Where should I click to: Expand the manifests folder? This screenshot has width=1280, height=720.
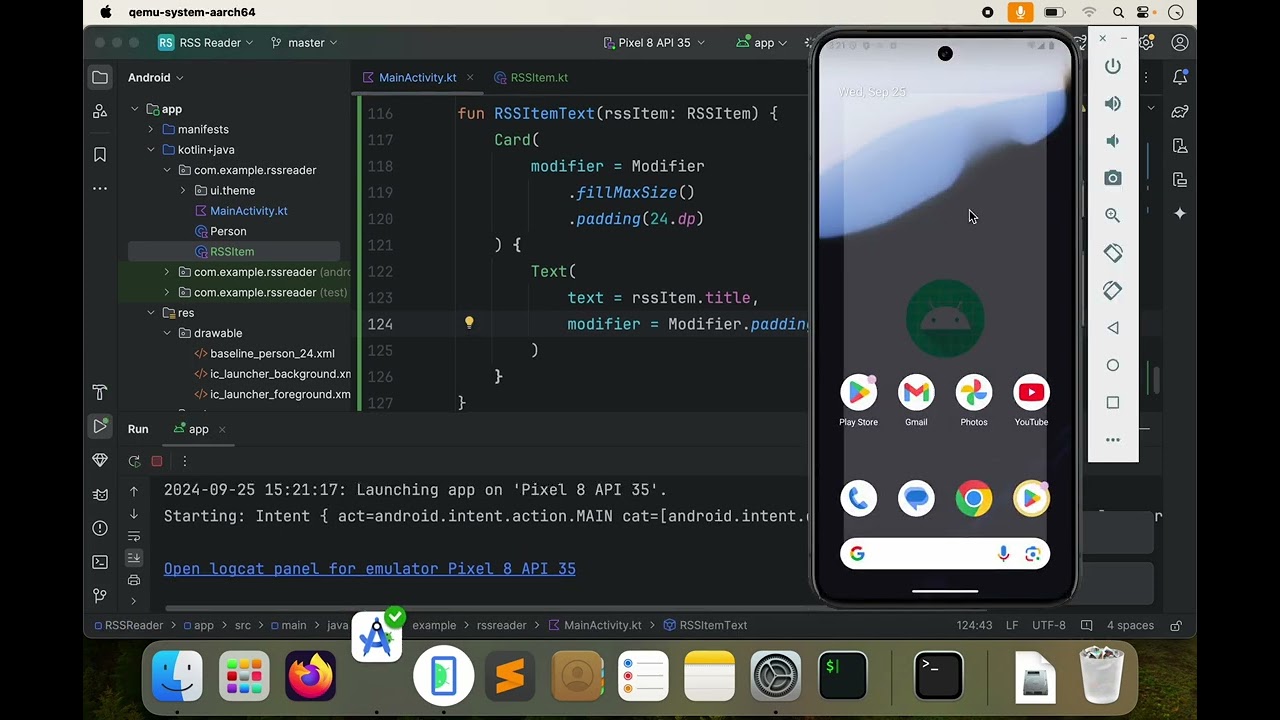coord(151,129)
